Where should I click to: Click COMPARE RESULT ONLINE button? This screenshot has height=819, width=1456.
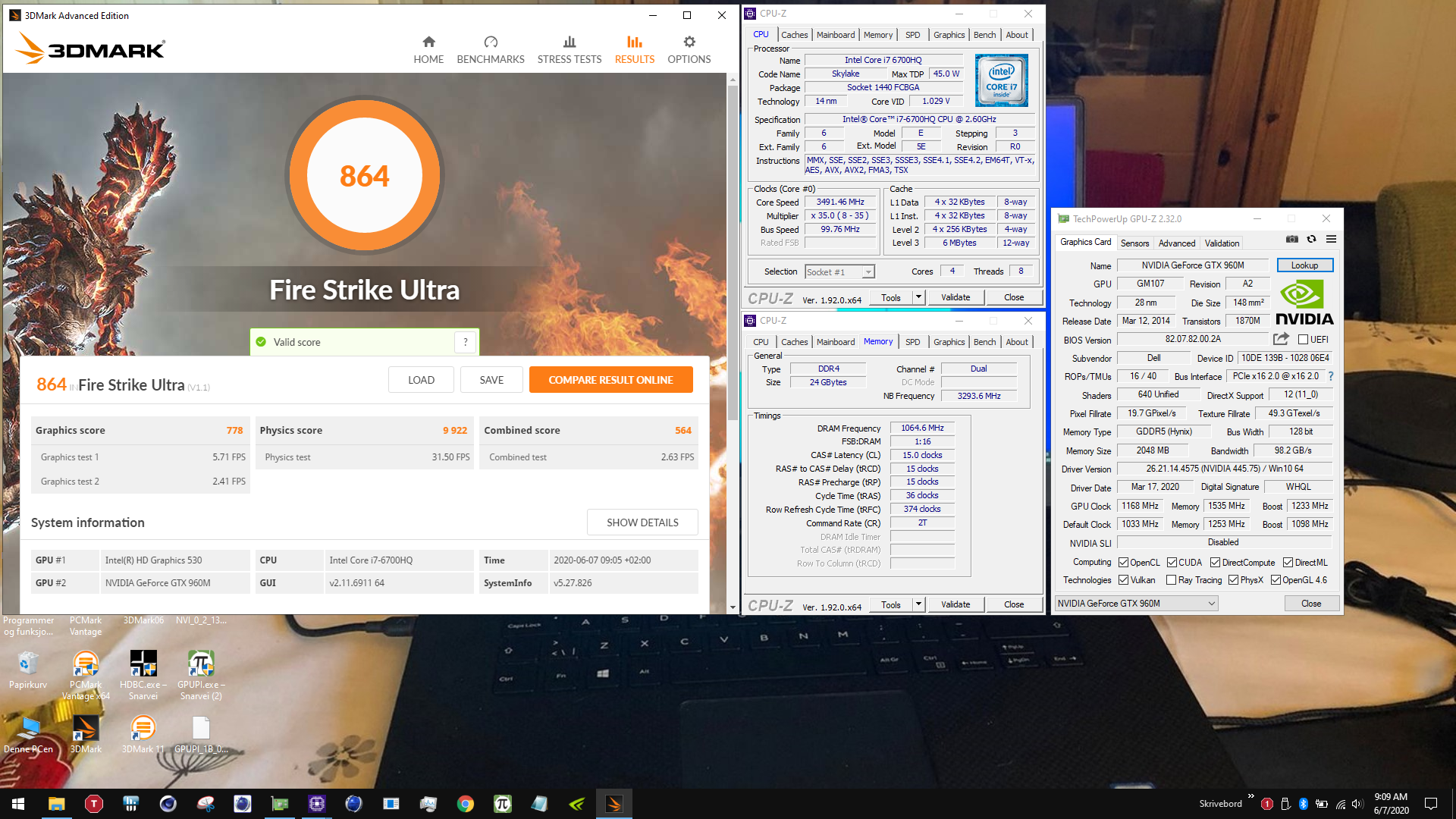point(610,380)
